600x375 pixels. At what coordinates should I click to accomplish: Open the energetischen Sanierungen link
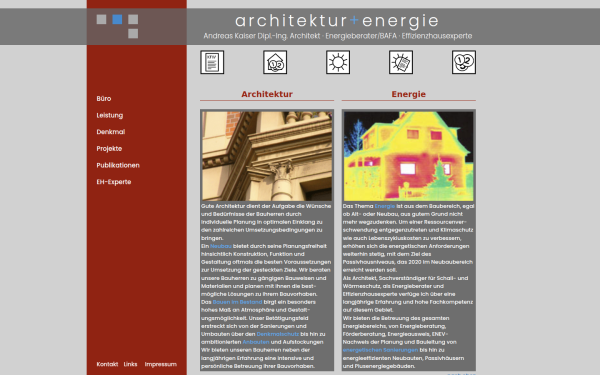(380, 350)
